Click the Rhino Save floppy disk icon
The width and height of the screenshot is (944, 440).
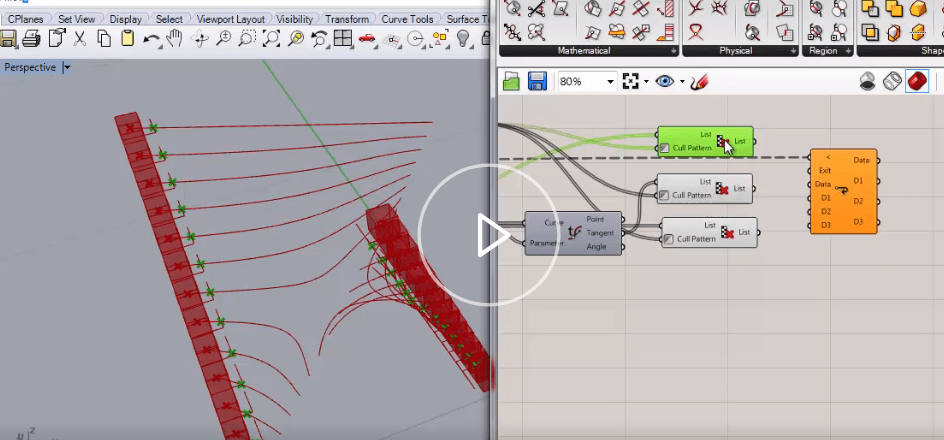click(x=7, y=39)
